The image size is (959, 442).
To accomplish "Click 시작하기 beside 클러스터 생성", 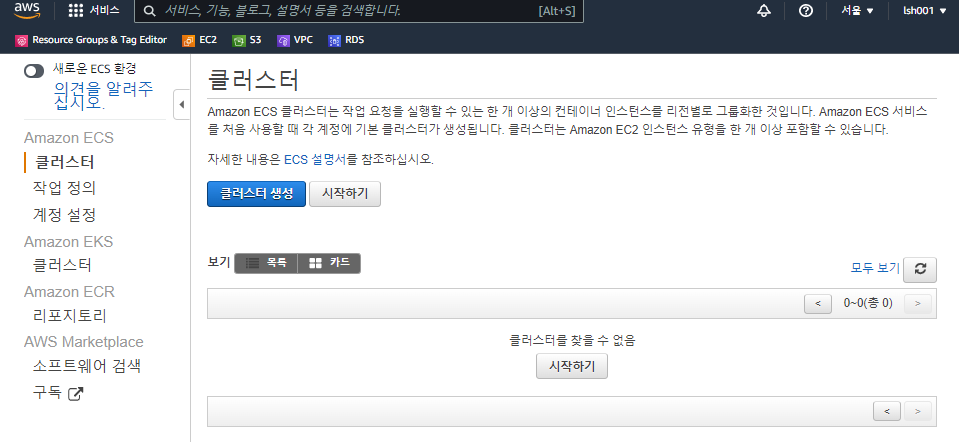I will (x=345, y=194).
